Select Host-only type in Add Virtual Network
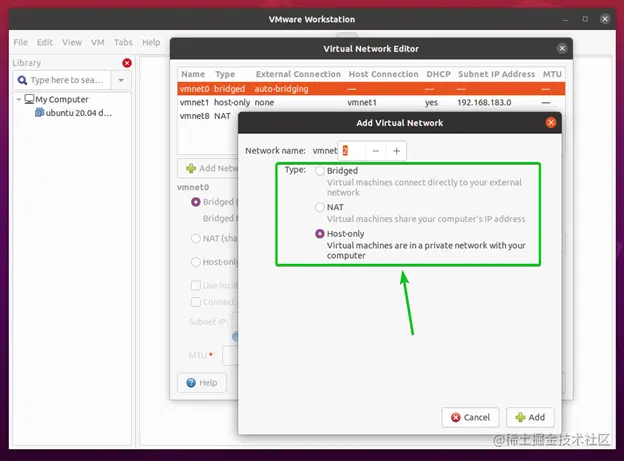The height and width of the screenshot is (461, 624). tap(320, 234)
